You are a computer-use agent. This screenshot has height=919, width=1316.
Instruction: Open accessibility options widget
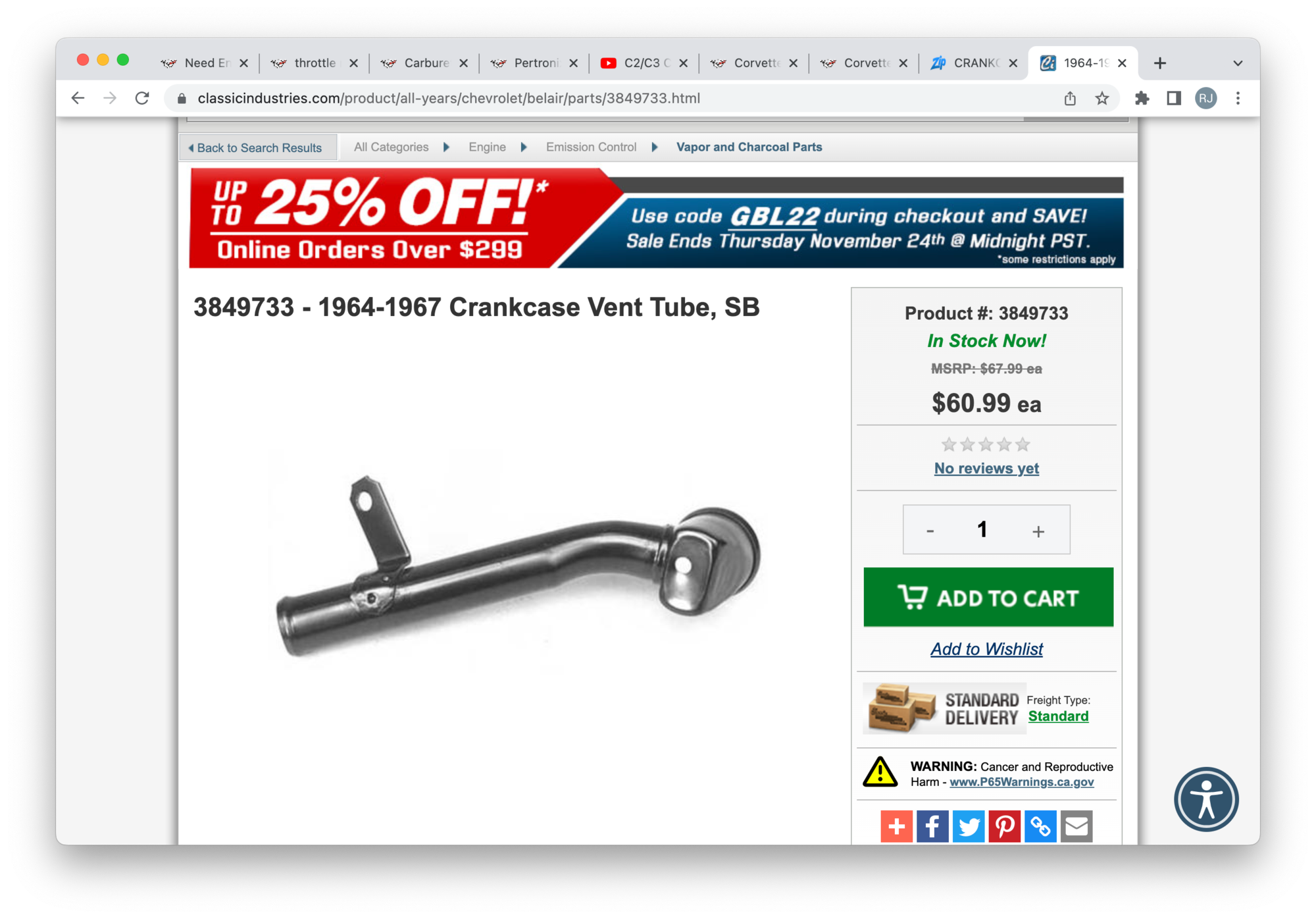coord(1206,799)
